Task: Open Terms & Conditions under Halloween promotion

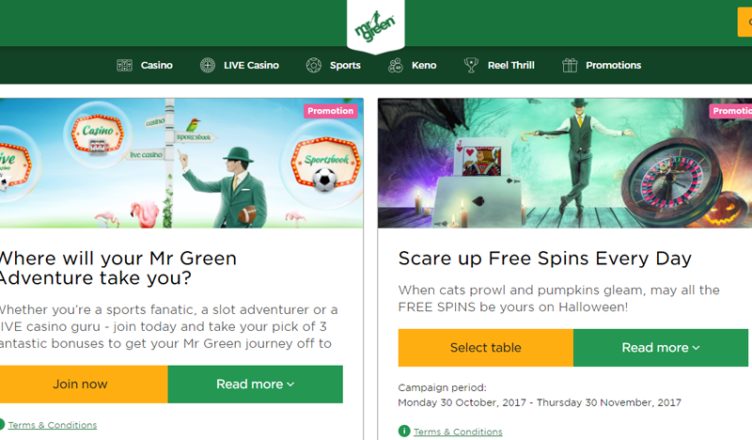Action: pos(458,432)
